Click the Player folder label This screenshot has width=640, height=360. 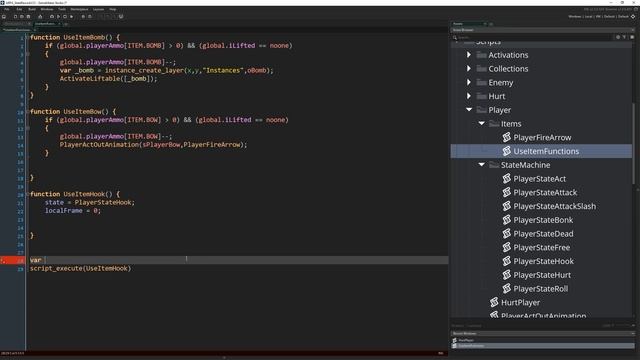click(500, 110)
